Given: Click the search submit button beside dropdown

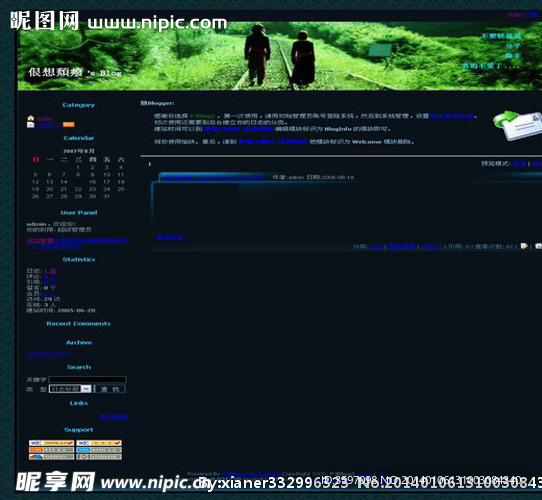Looking at the screenshot, I should (x=110, y=389).
